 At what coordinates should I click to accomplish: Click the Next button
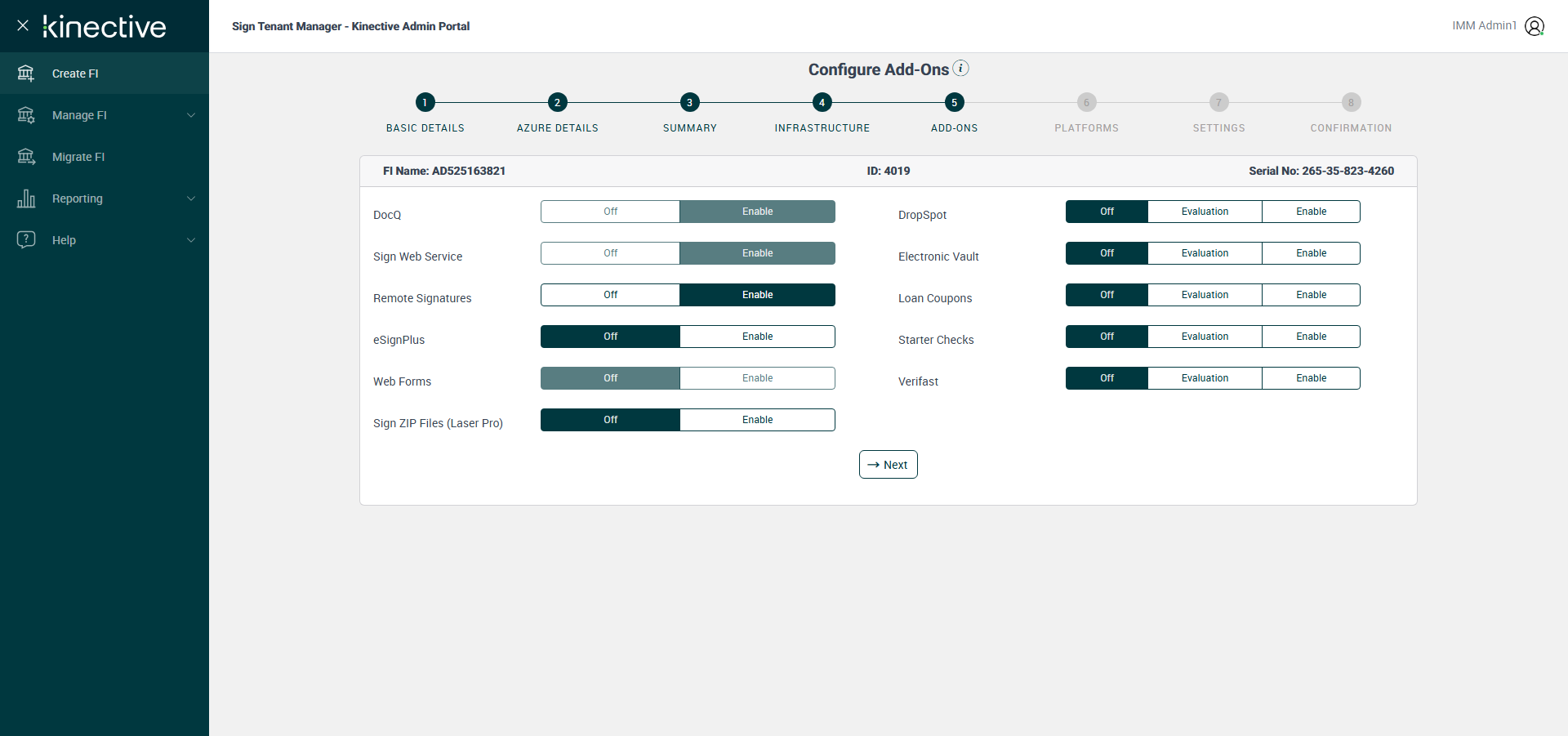click(889, 465)
